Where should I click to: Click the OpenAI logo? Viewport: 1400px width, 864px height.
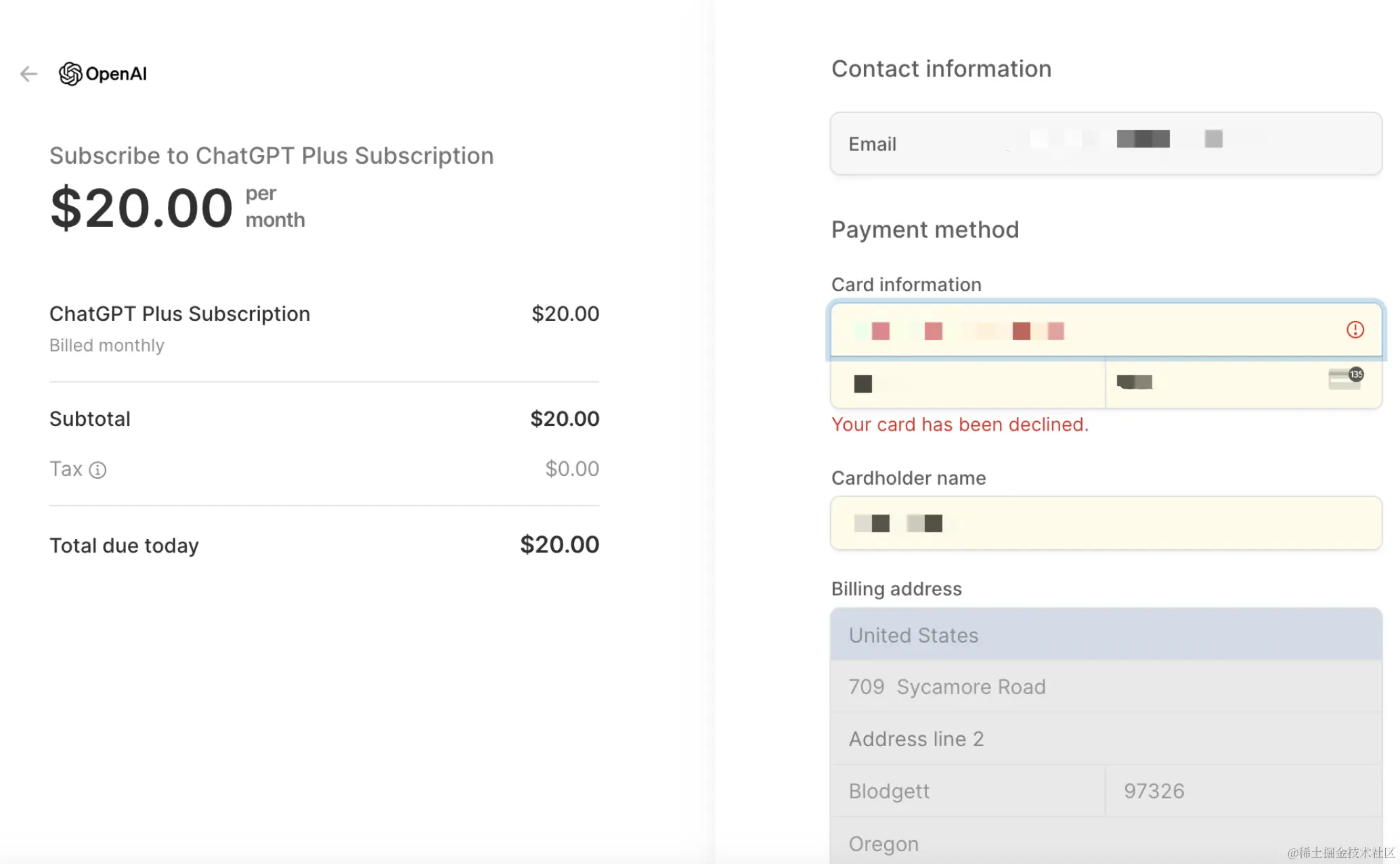(103, 74)
